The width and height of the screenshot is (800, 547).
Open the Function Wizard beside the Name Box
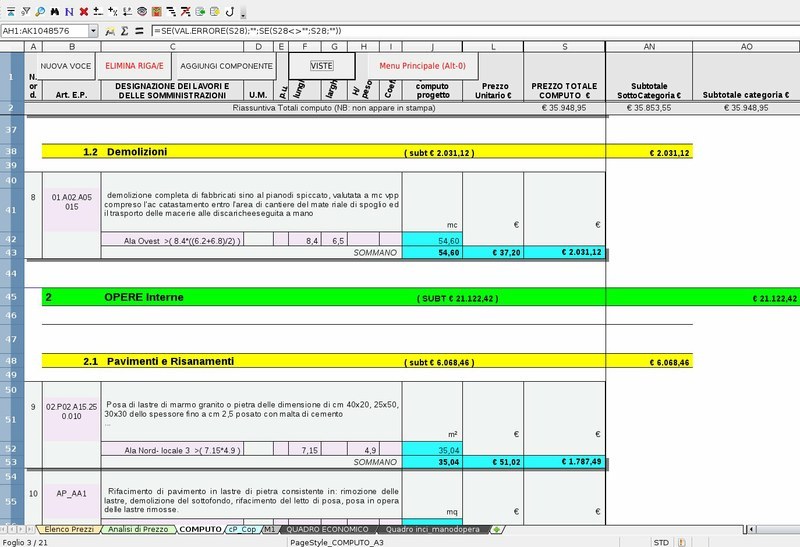coord(110,31)
